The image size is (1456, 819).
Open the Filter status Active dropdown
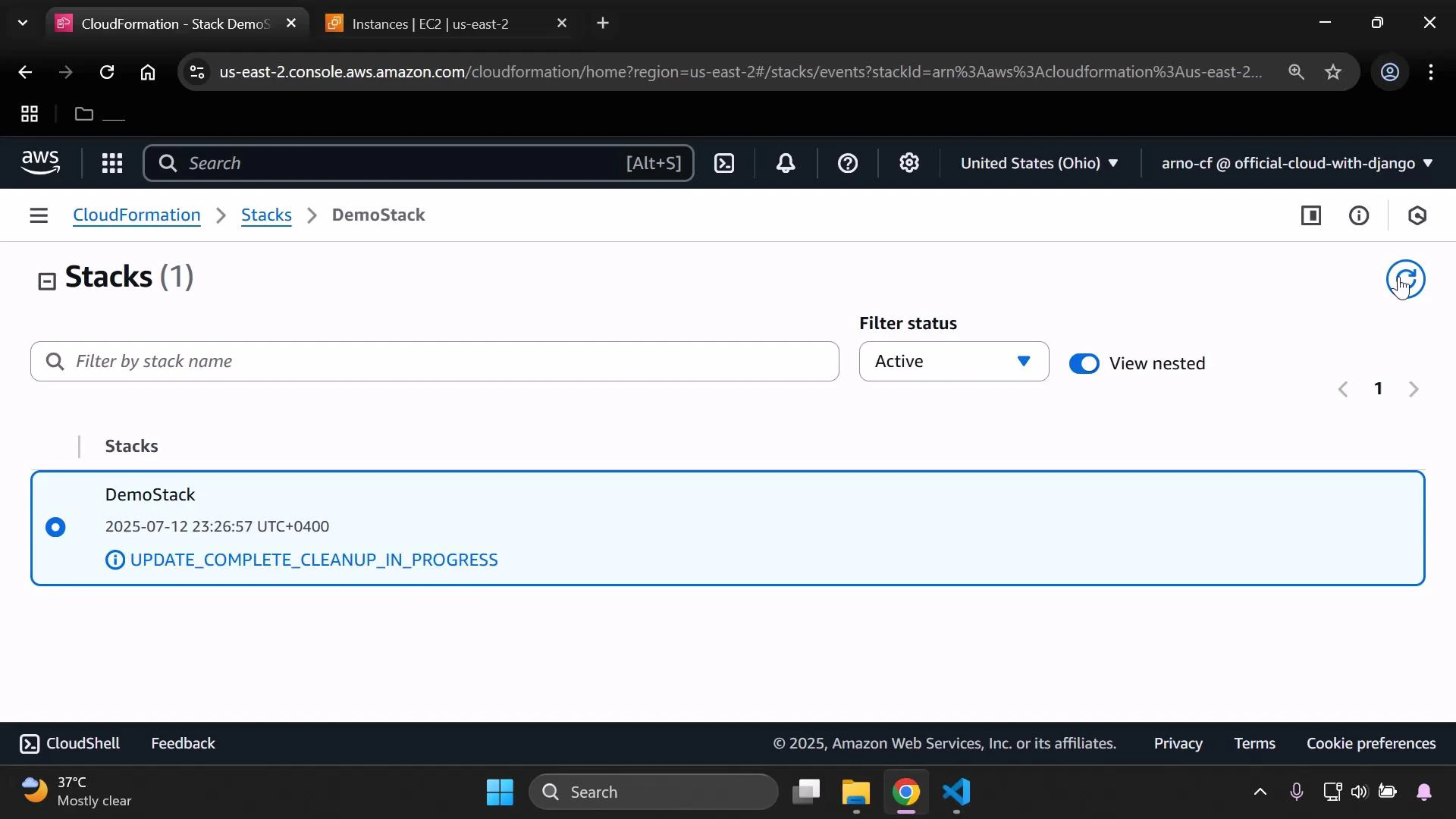click(x=954, y=362)
